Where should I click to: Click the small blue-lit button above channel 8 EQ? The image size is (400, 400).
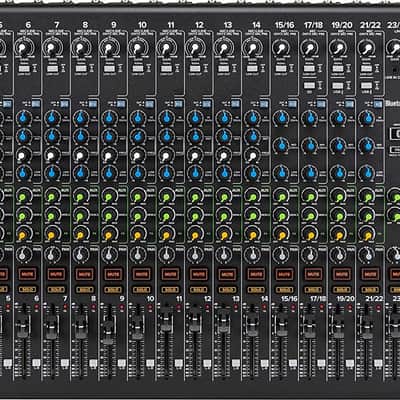click(x=93, y=104)
